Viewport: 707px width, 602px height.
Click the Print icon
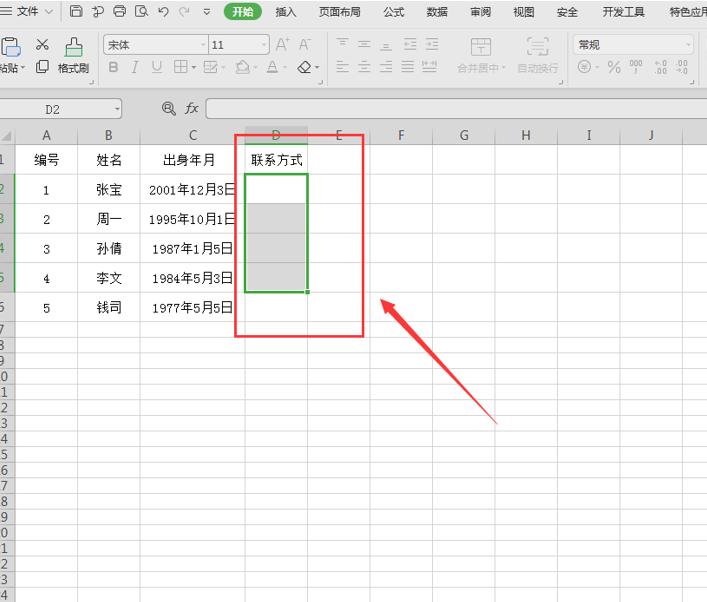(119, 11)
